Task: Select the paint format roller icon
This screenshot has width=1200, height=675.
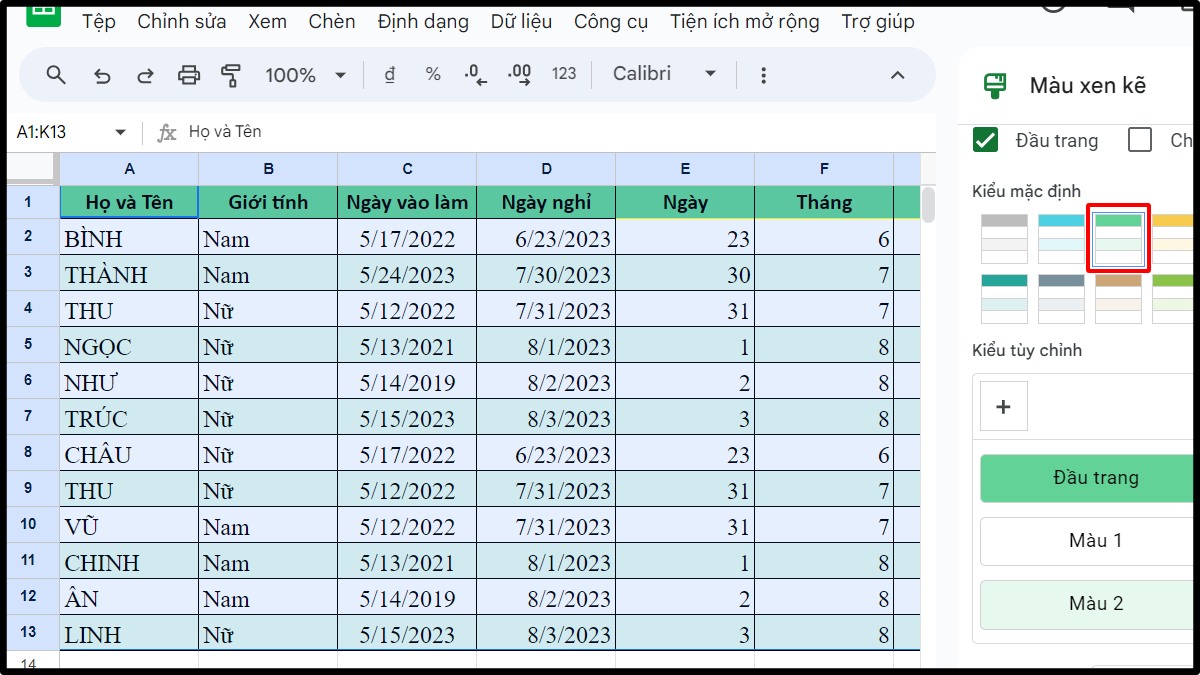Action: (x=231, y=75)
